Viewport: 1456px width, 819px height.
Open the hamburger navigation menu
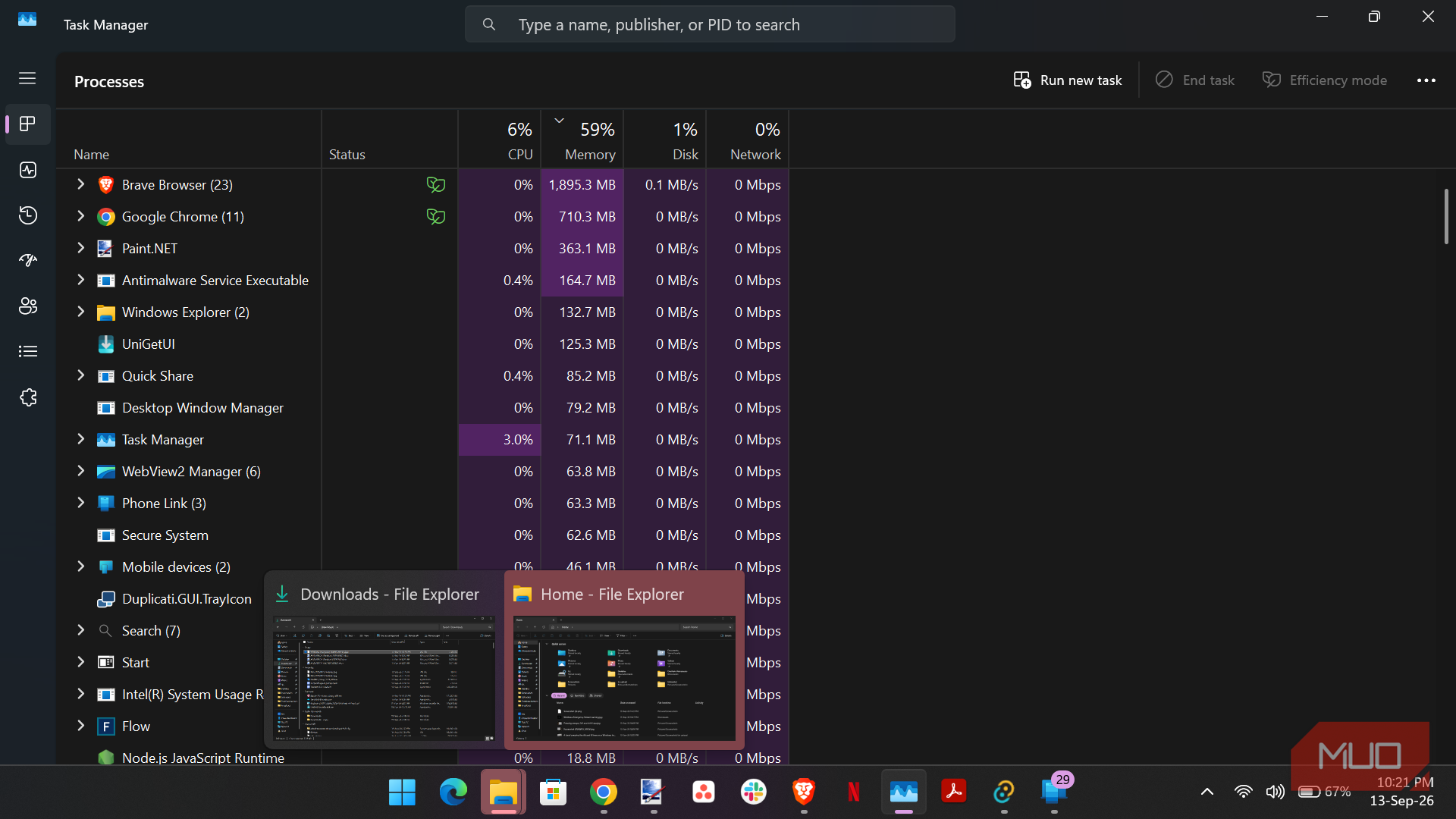[27, 78]
